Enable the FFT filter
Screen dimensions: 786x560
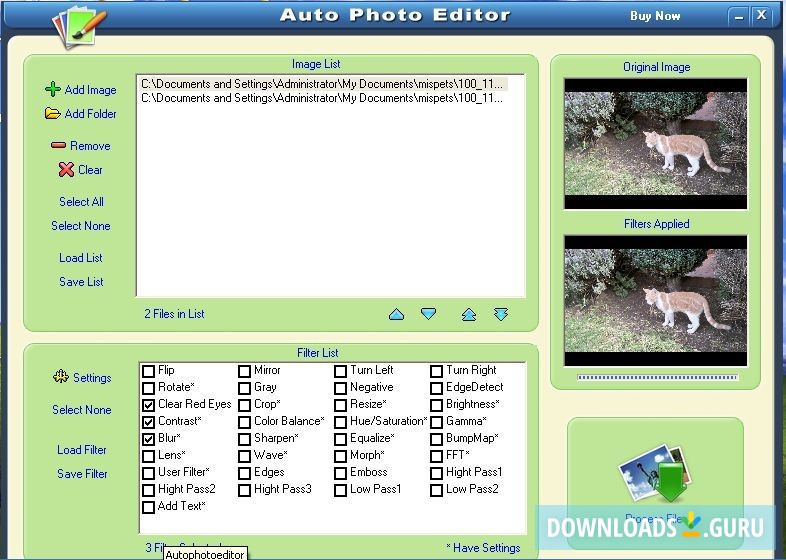click(437, 456)
